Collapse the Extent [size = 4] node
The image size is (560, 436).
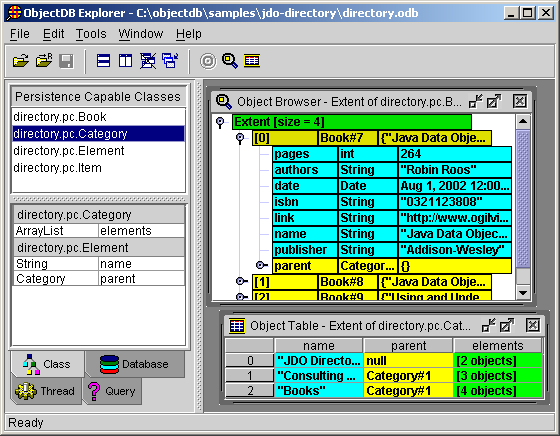[220, 122]
